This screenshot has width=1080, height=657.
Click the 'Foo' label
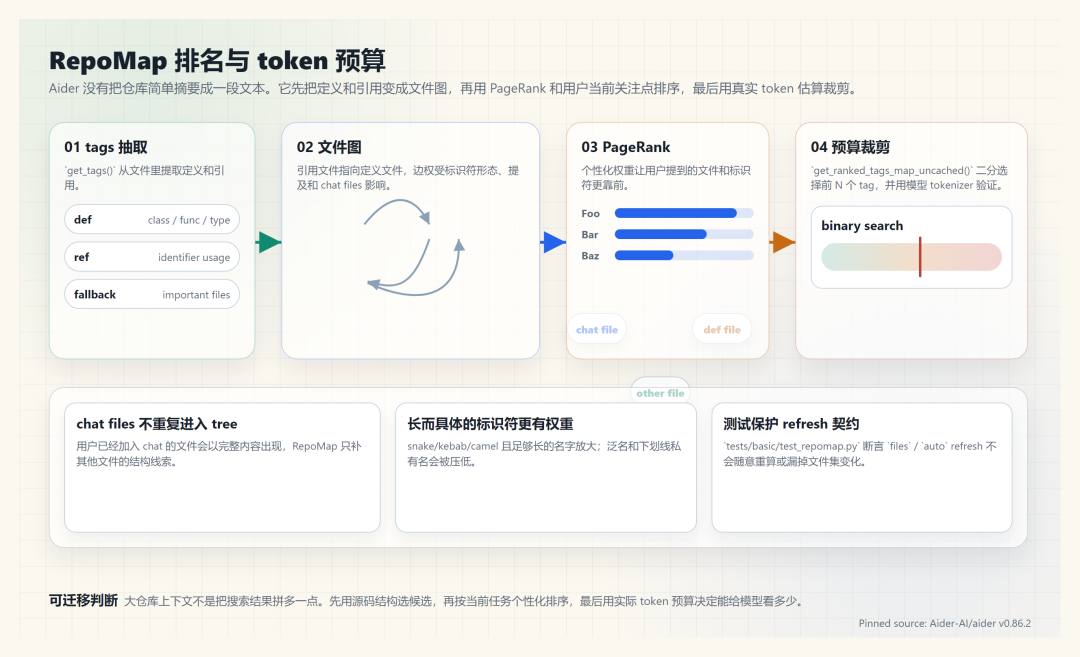tap(590, 213)
